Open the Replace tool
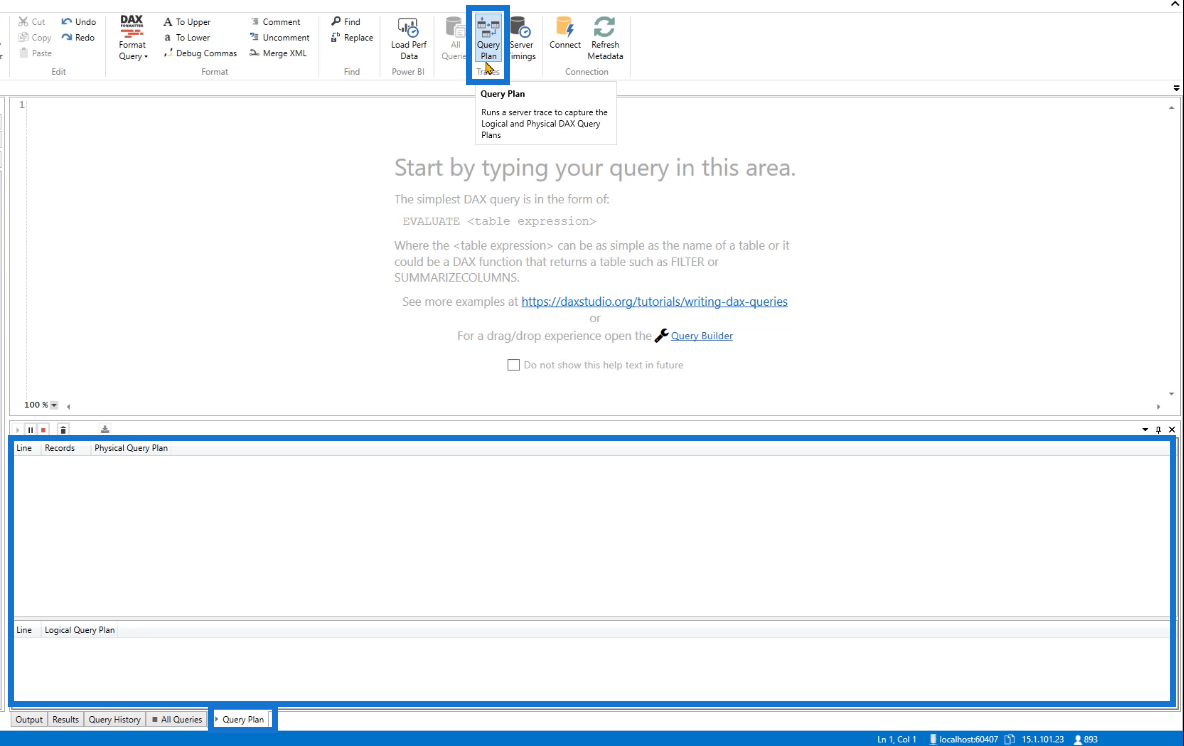 click(352, 37)
